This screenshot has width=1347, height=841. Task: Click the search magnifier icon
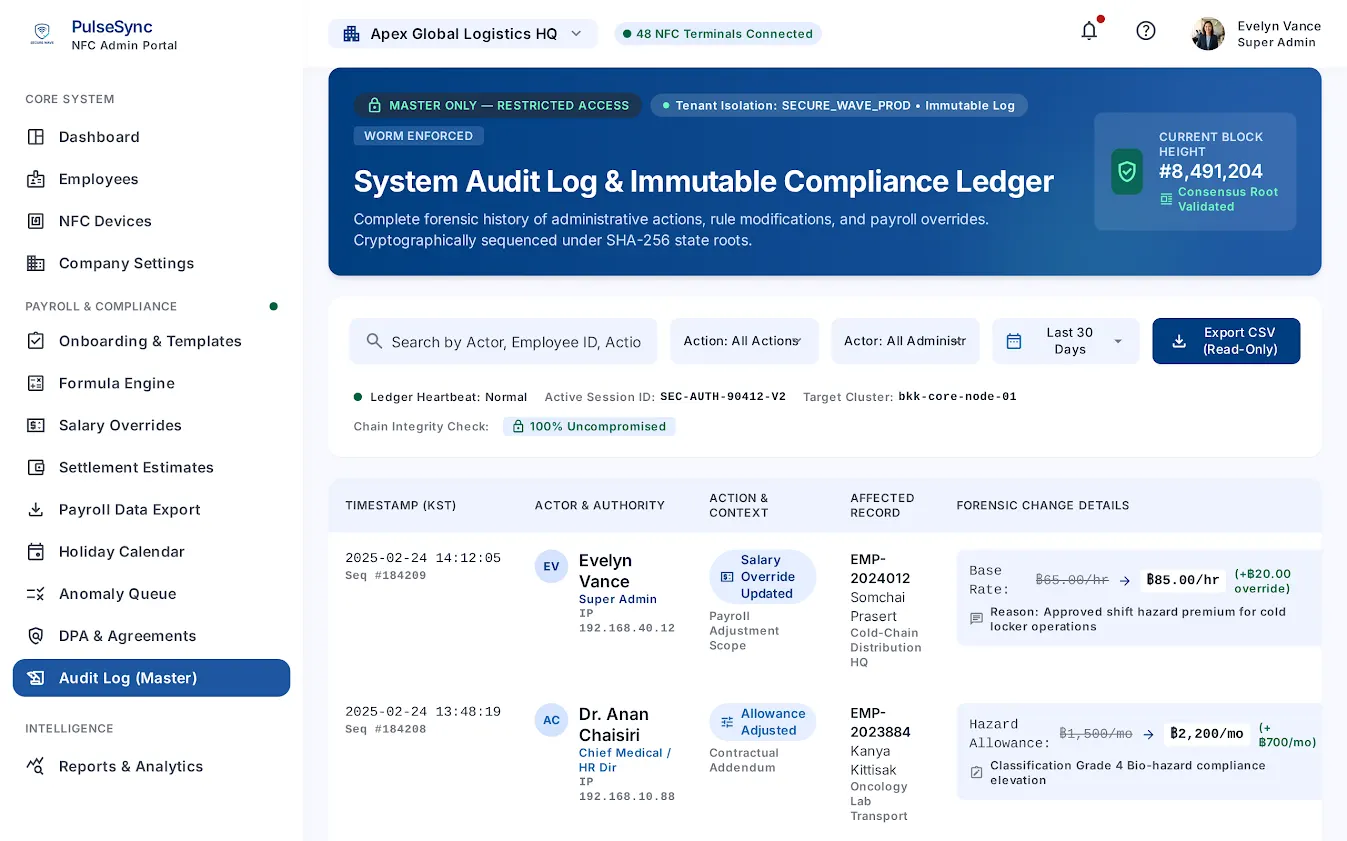coord(375,341)
